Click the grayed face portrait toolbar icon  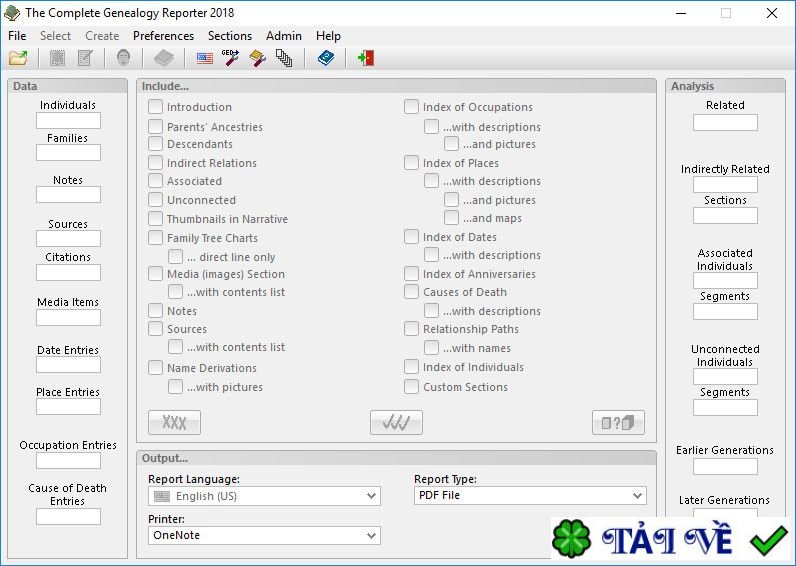point(123,58)
